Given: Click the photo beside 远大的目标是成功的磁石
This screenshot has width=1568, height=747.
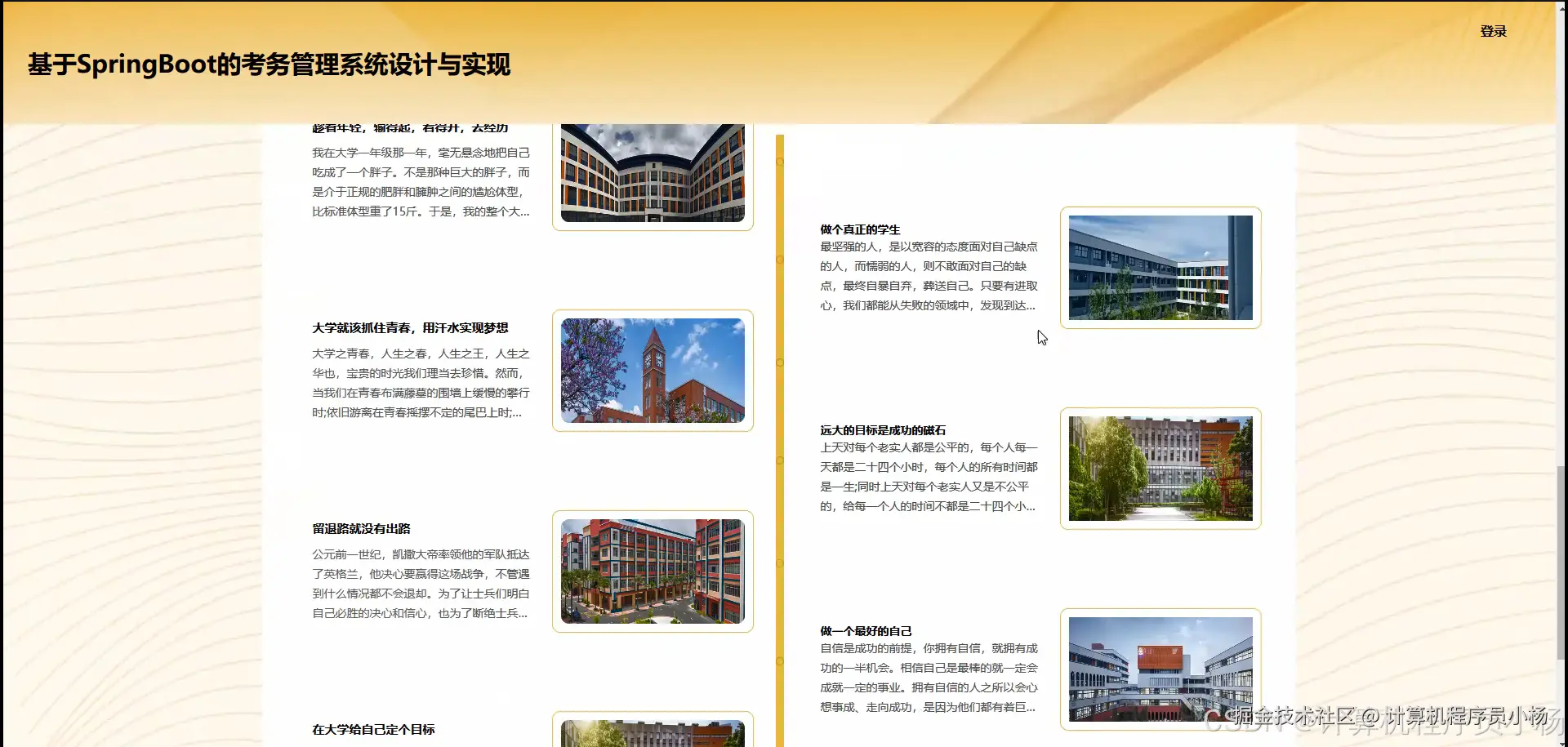Looking at the screenshot, I should pyautogui.click(x=1160, y=468).
